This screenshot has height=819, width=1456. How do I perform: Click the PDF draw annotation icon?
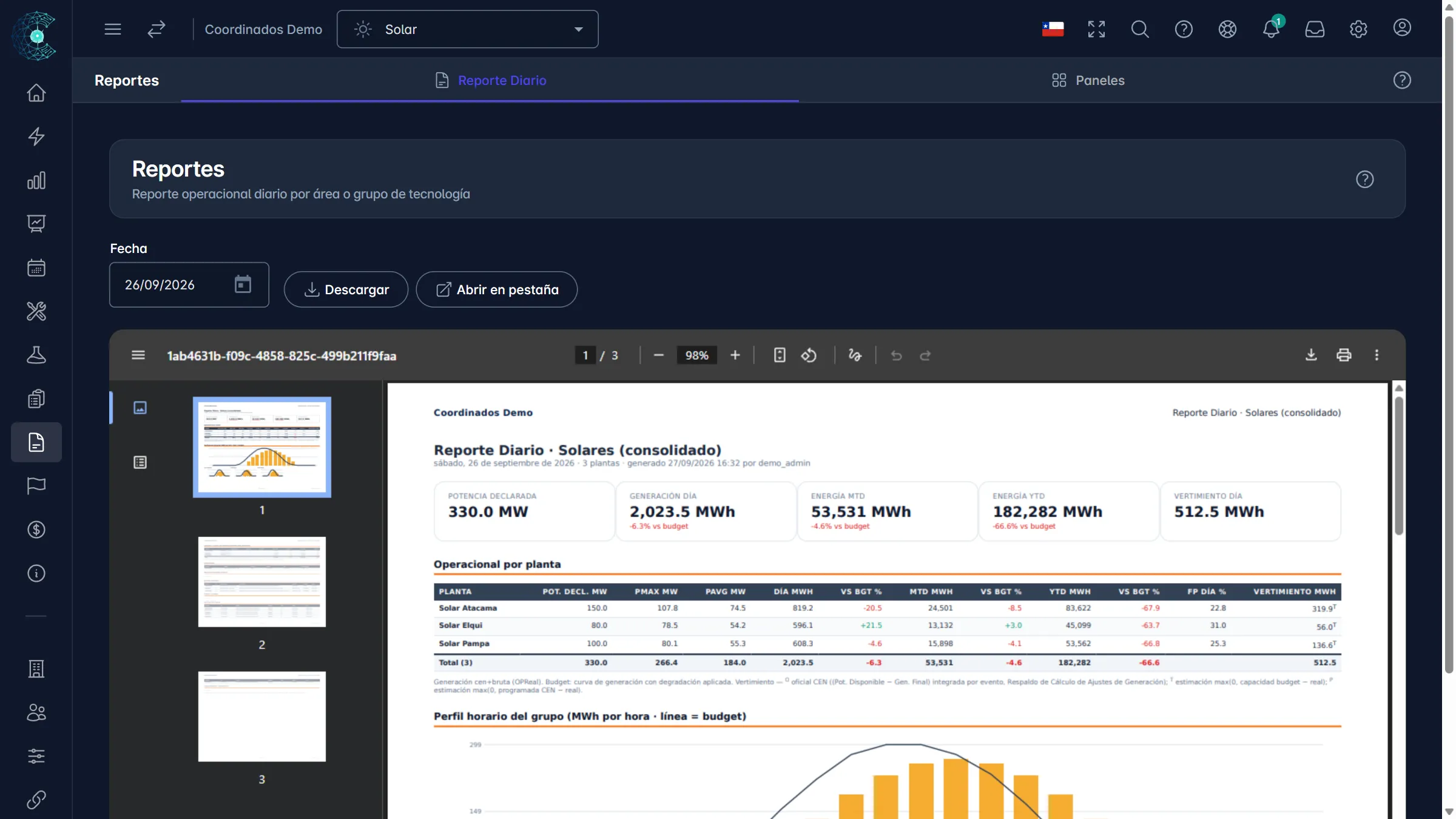point(855,356)
